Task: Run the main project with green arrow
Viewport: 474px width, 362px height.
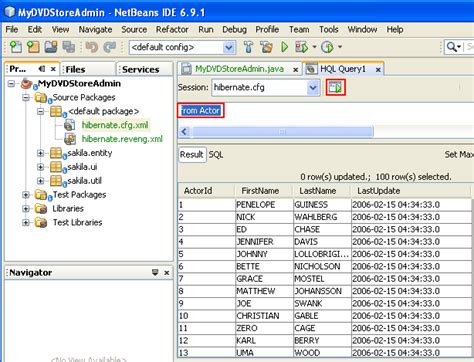Action: pyautogui.click(x=284, y=47)
